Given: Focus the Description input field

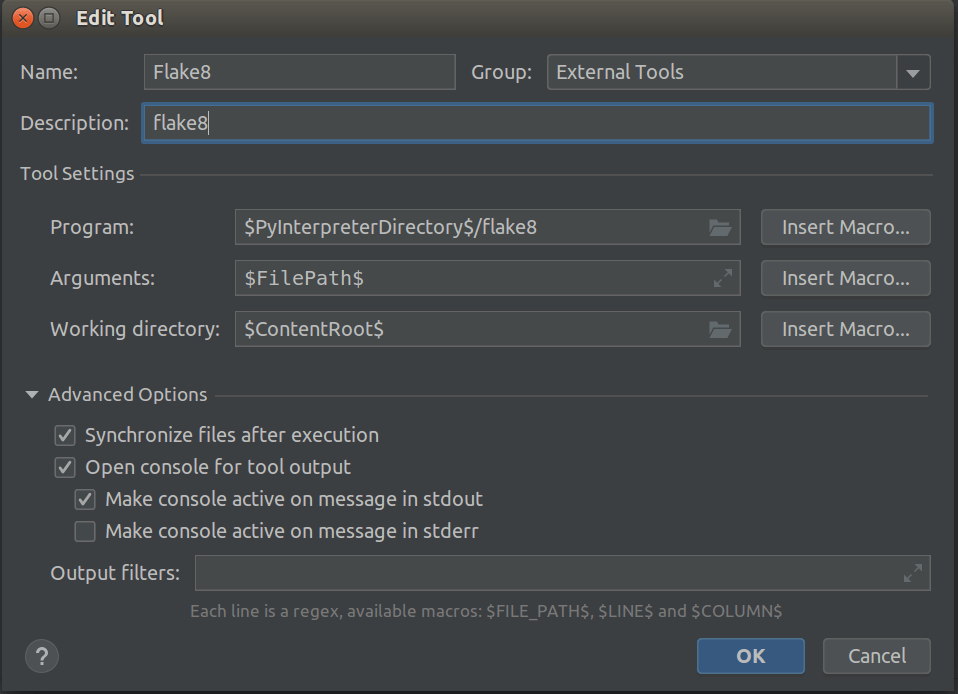Looking at the screenshot, I should point(537,123).
